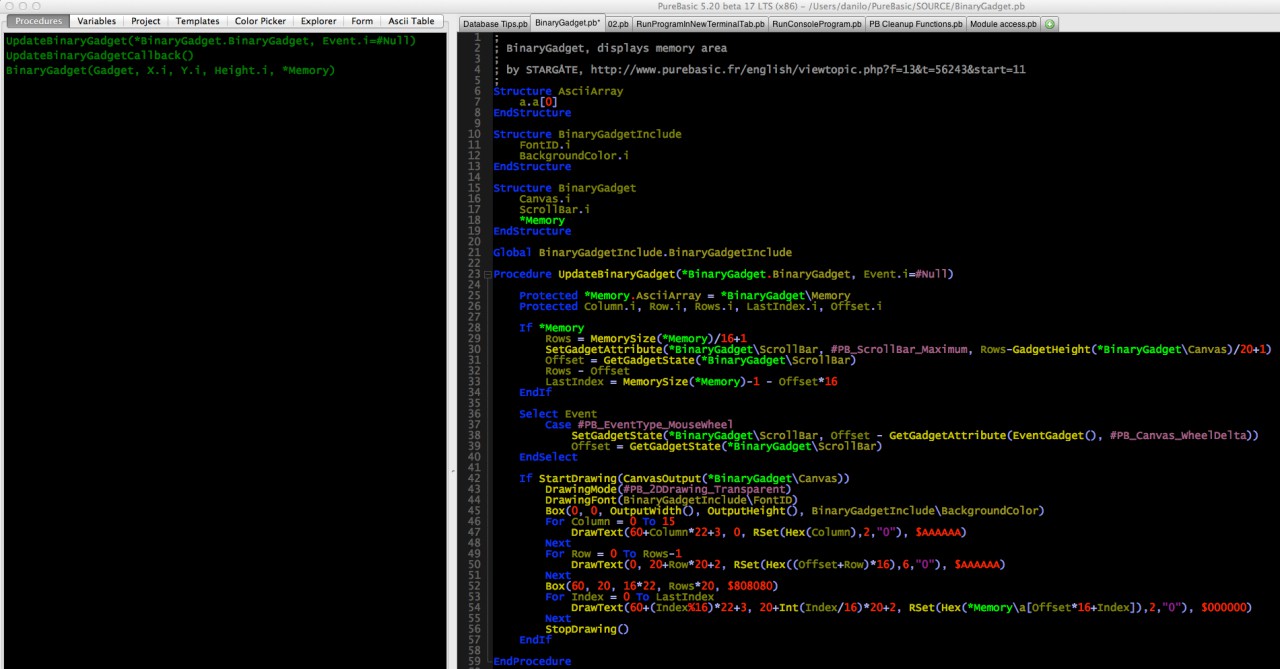Add a new file tab with the green plus icon
Viewport: 1280px width, 669px height.
click(x=1050, y=23)
